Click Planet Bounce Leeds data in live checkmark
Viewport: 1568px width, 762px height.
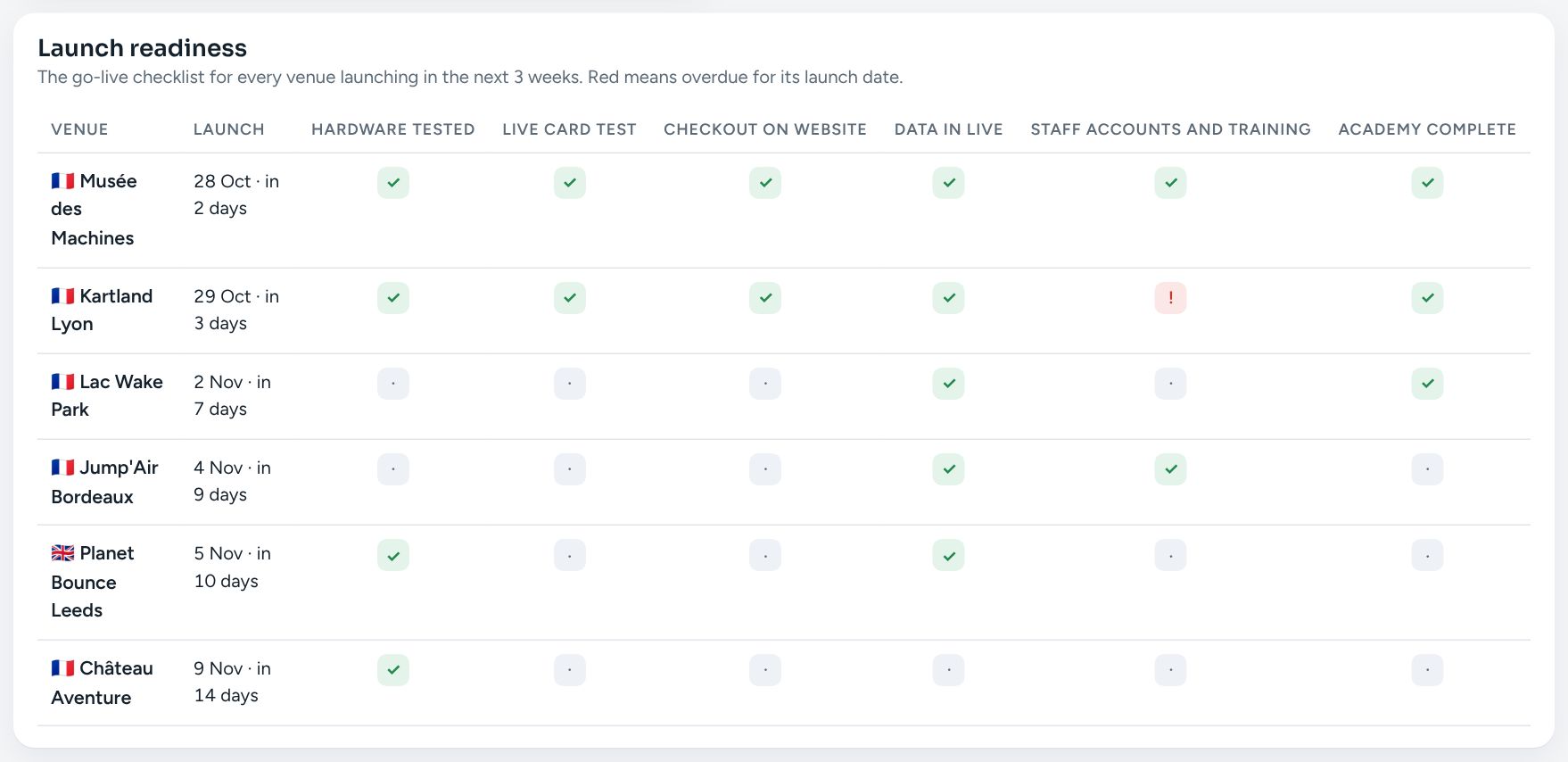point(948,555)
